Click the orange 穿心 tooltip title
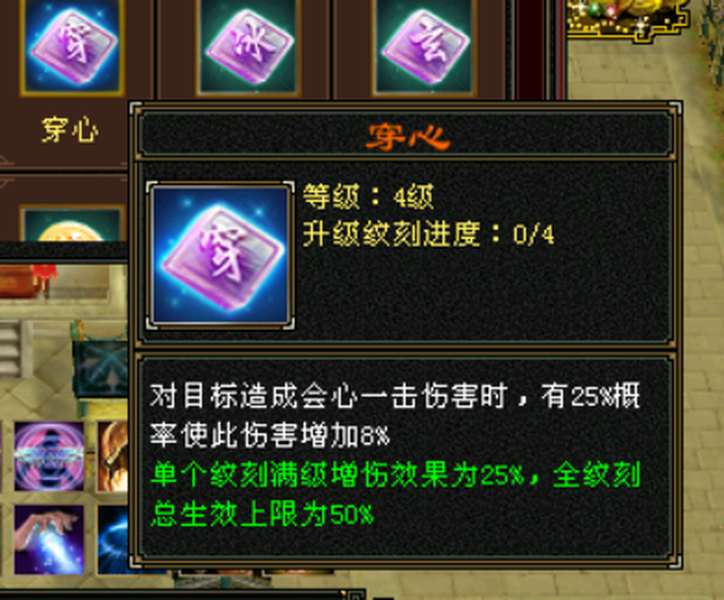 (407, 136)
